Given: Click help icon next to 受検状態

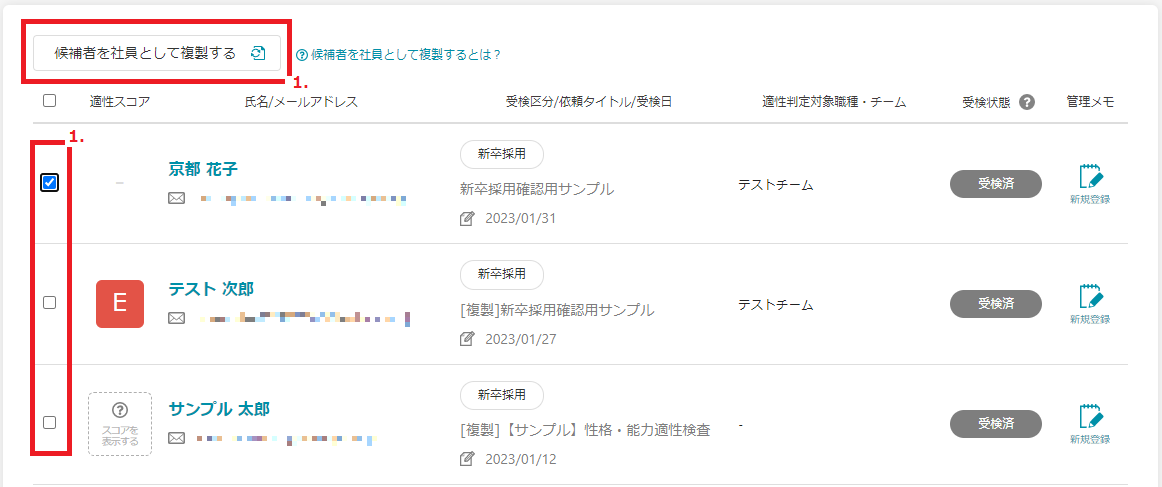Looking at the screenshot, I should point(1026,102).
